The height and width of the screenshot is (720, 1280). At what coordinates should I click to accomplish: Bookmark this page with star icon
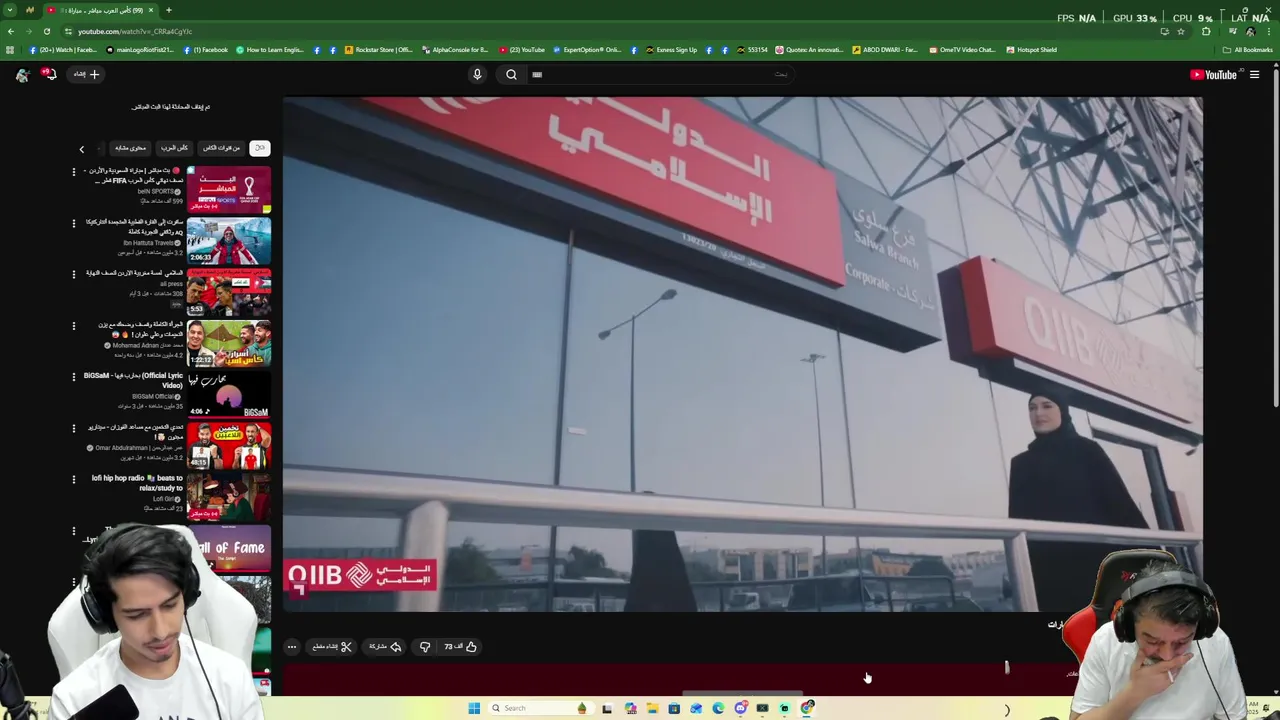(1181, 31)
